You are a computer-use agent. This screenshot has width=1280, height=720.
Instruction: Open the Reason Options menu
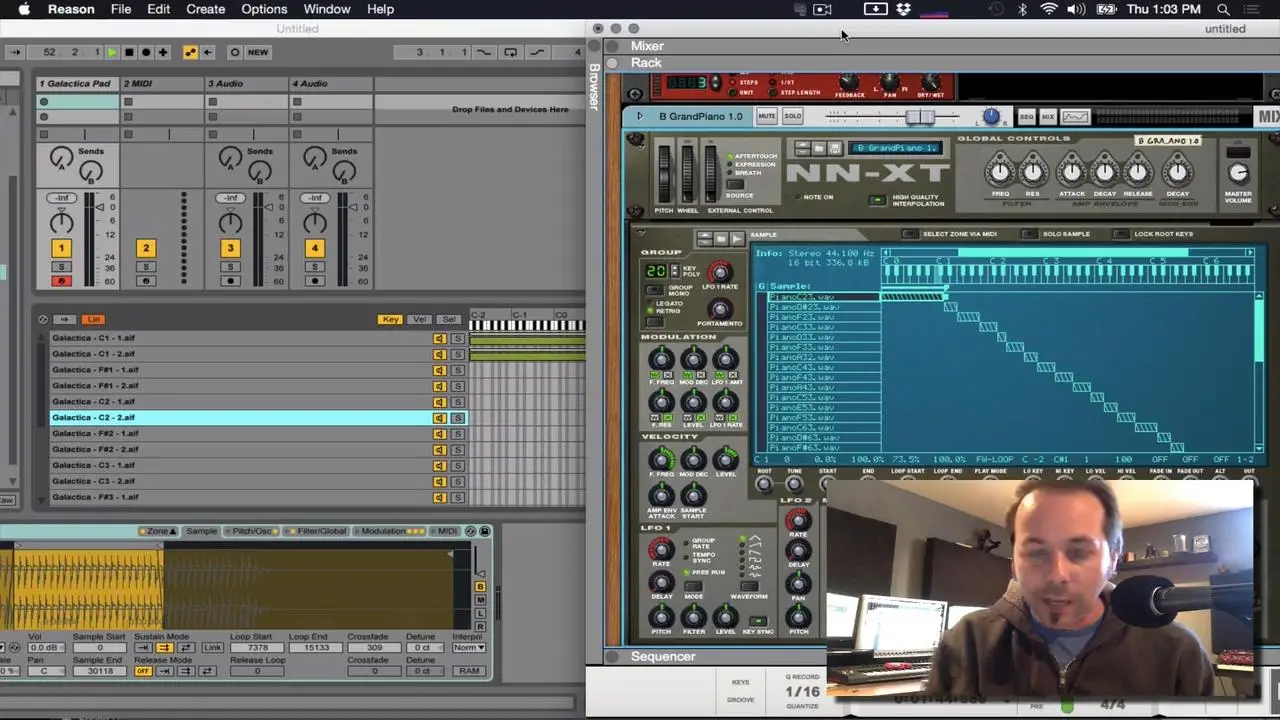point(264,9)
